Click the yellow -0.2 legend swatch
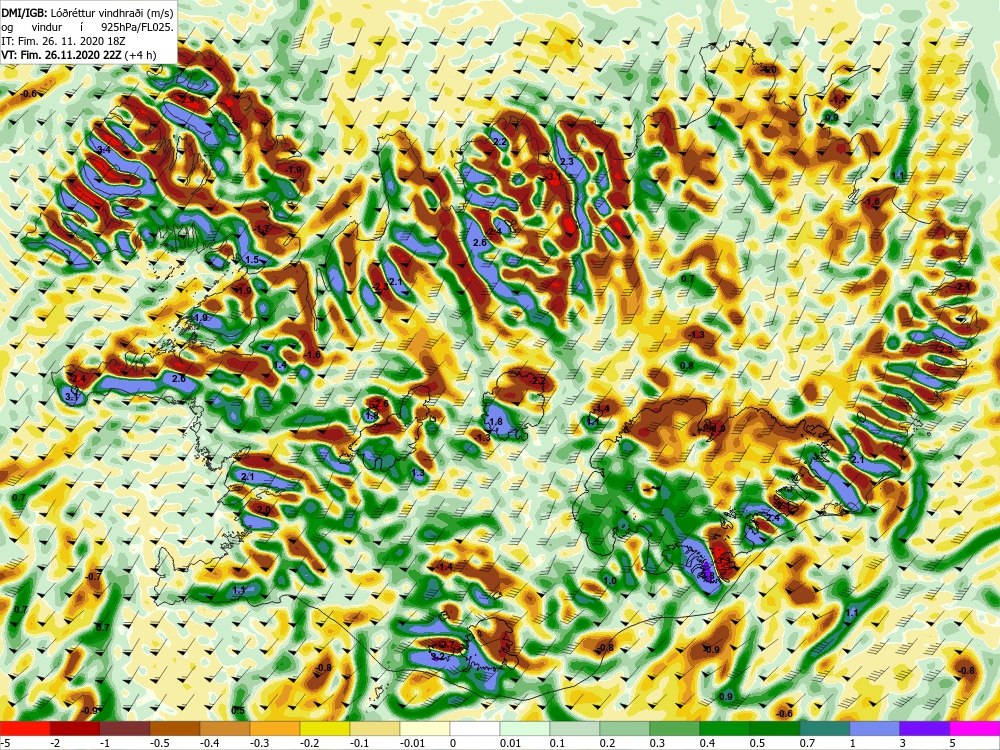This screenshot has width=1000, height=750. point(325,729)
